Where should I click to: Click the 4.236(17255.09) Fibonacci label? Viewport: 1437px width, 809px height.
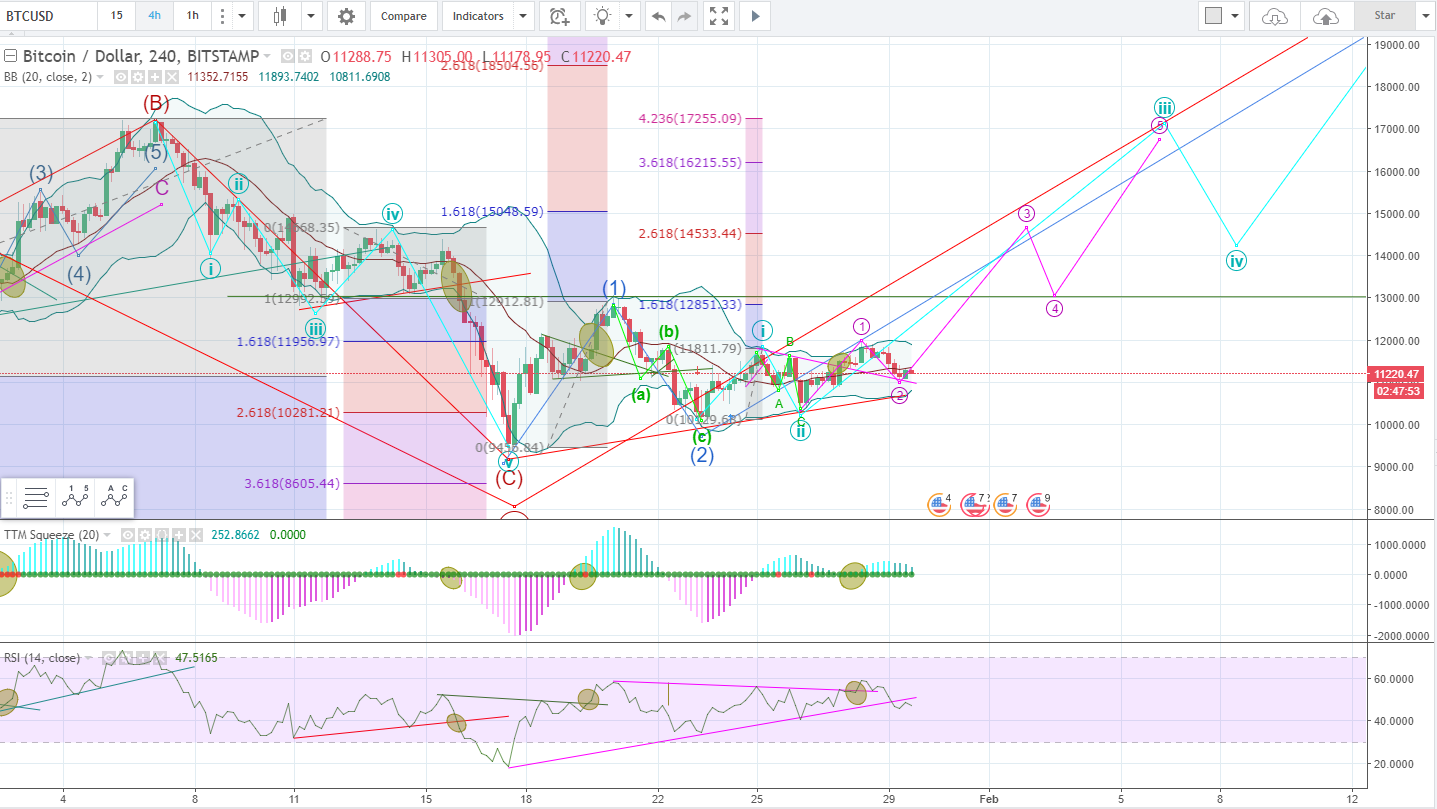690,118
